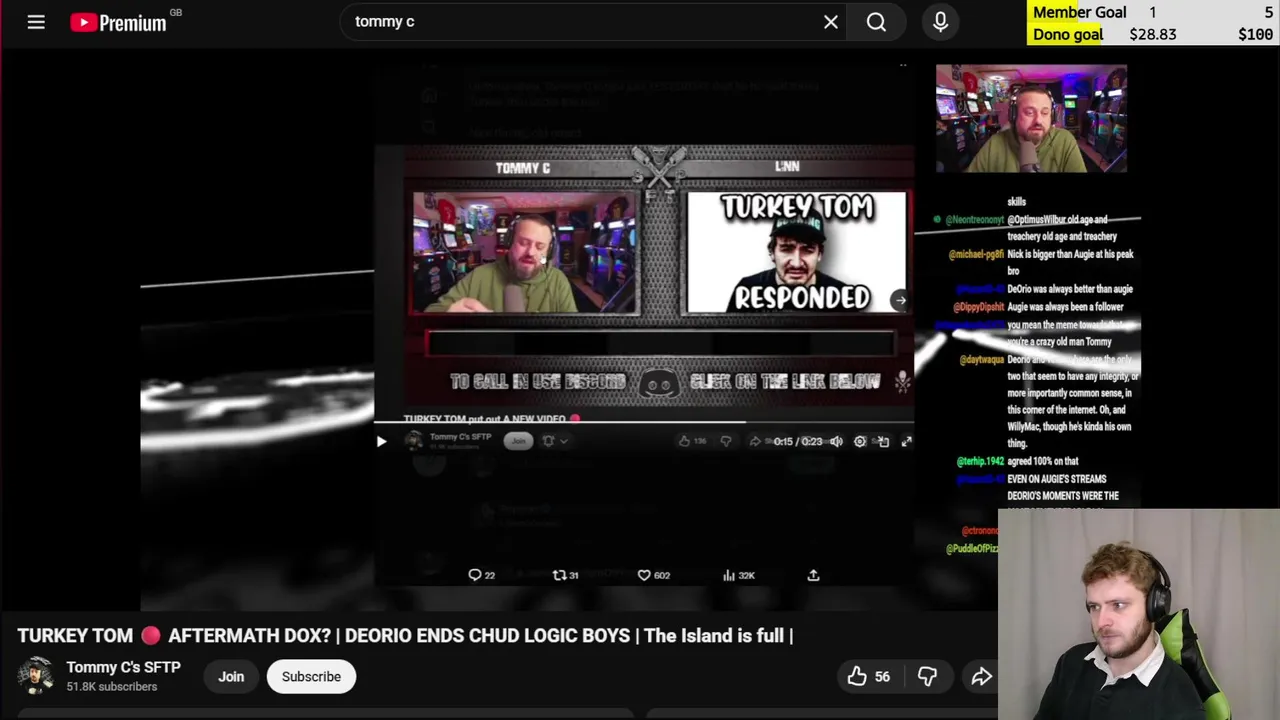Share the tweet via upload icon
The image size is (1280, 720).
click(x=813, y=575)
